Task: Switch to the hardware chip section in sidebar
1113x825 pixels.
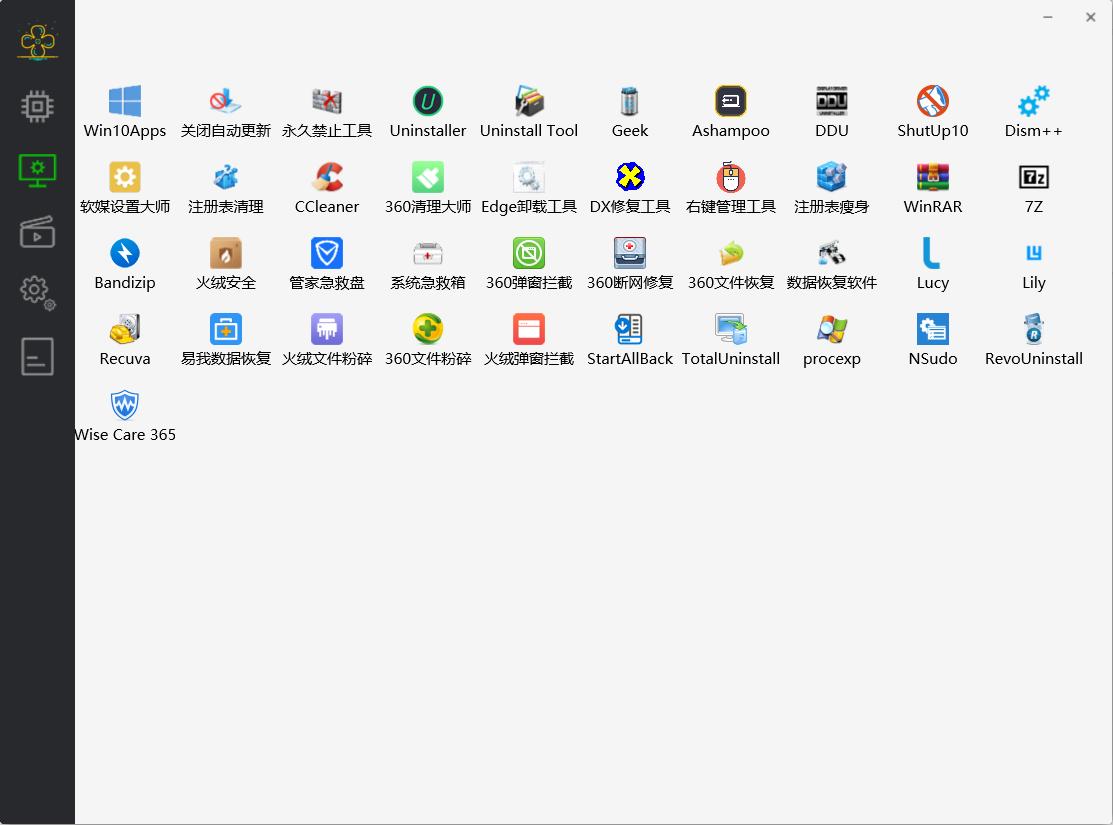Action: 37,107
